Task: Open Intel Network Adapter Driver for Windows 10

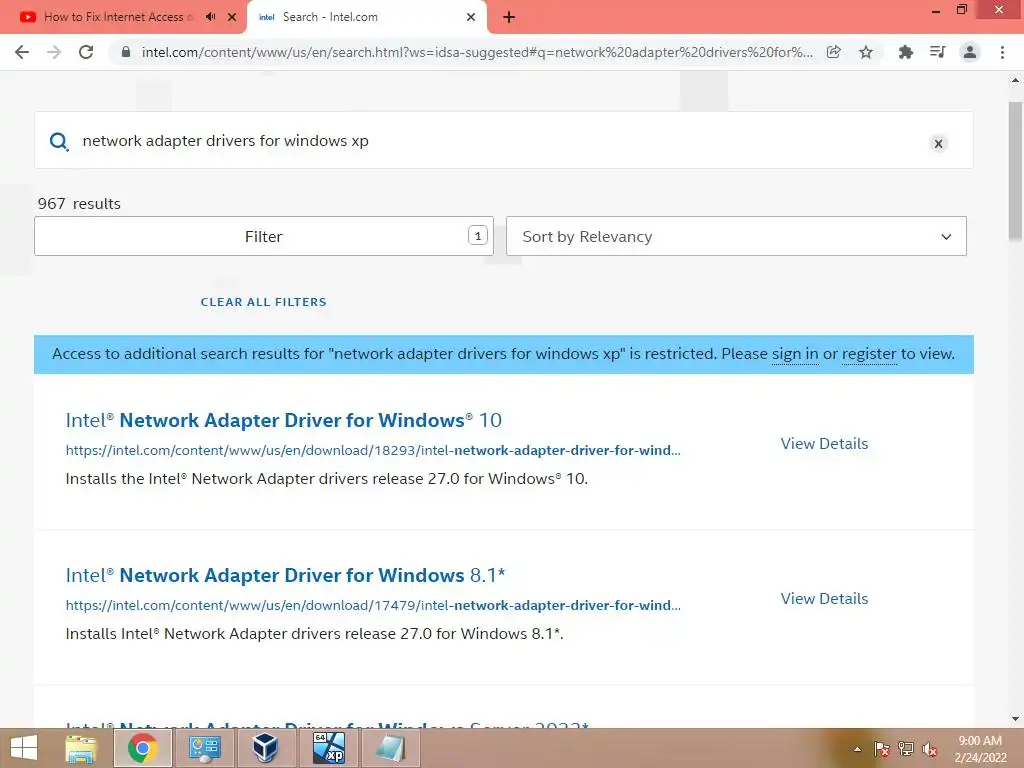Action: [283, 420]
